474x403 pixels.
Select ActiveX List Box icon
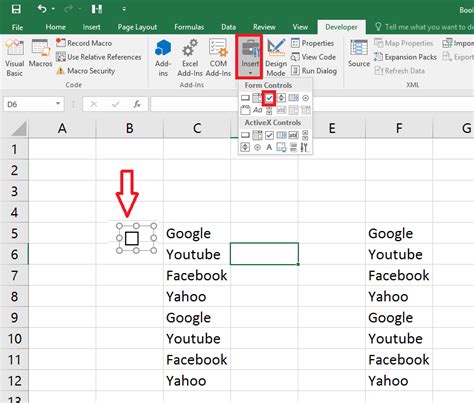[x=281, y=135]
